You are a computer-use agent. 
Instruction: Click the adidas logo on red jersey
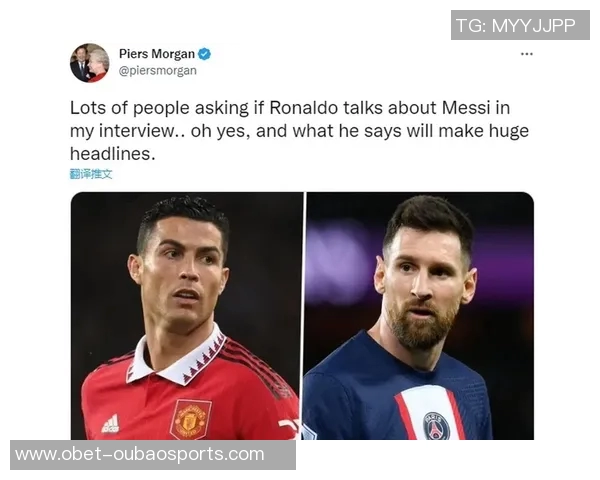[x=111, y=424]
